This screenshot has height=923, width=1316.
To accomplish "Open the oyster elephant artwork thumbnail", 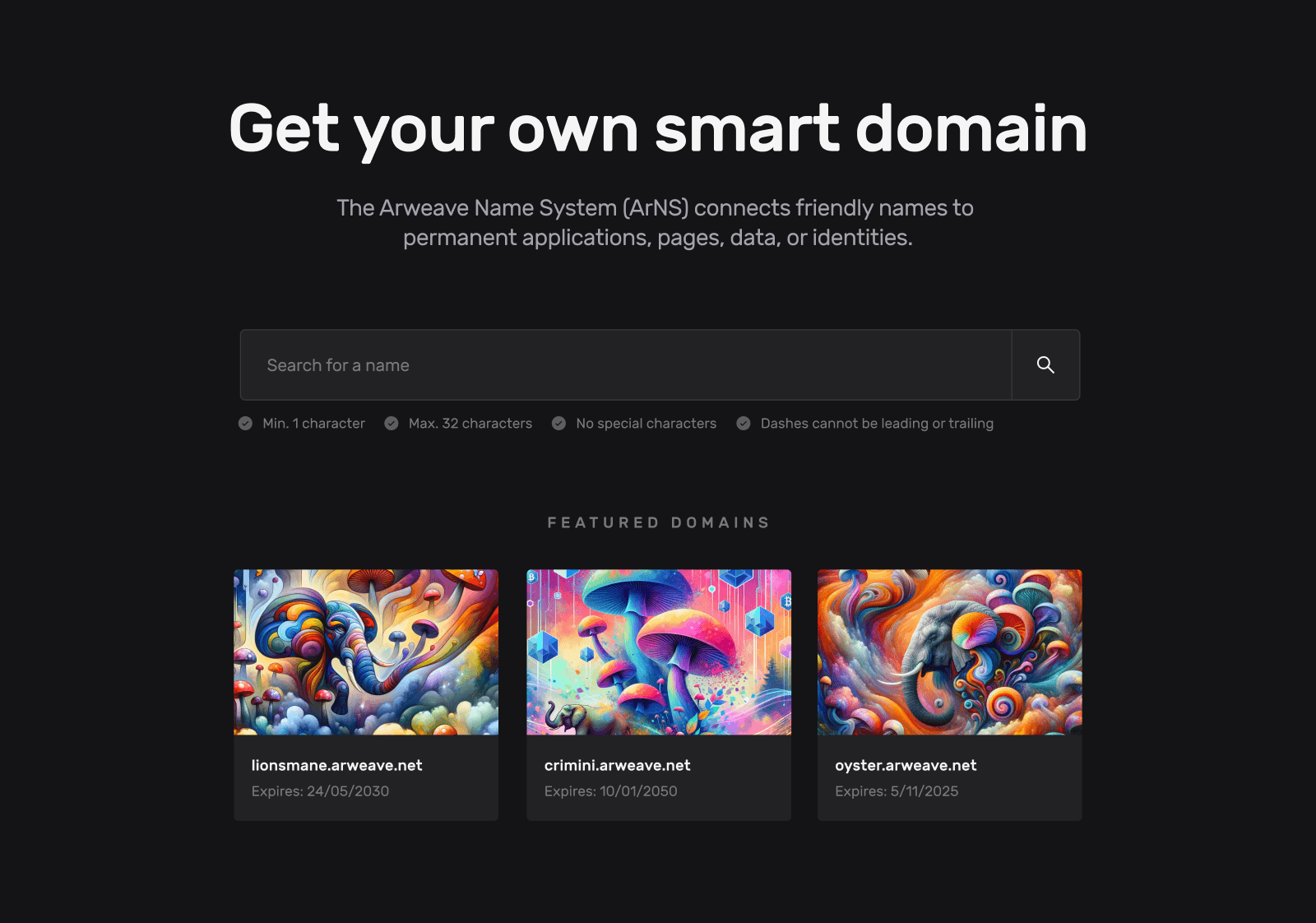I will (950, 652).
